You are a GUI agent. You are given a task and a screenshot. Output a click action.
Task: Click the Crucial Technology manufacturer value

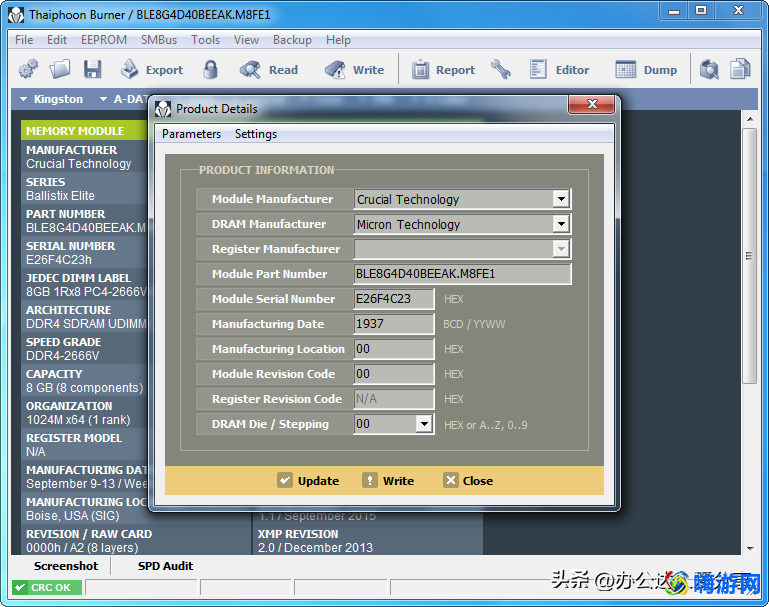click(78, 164)
